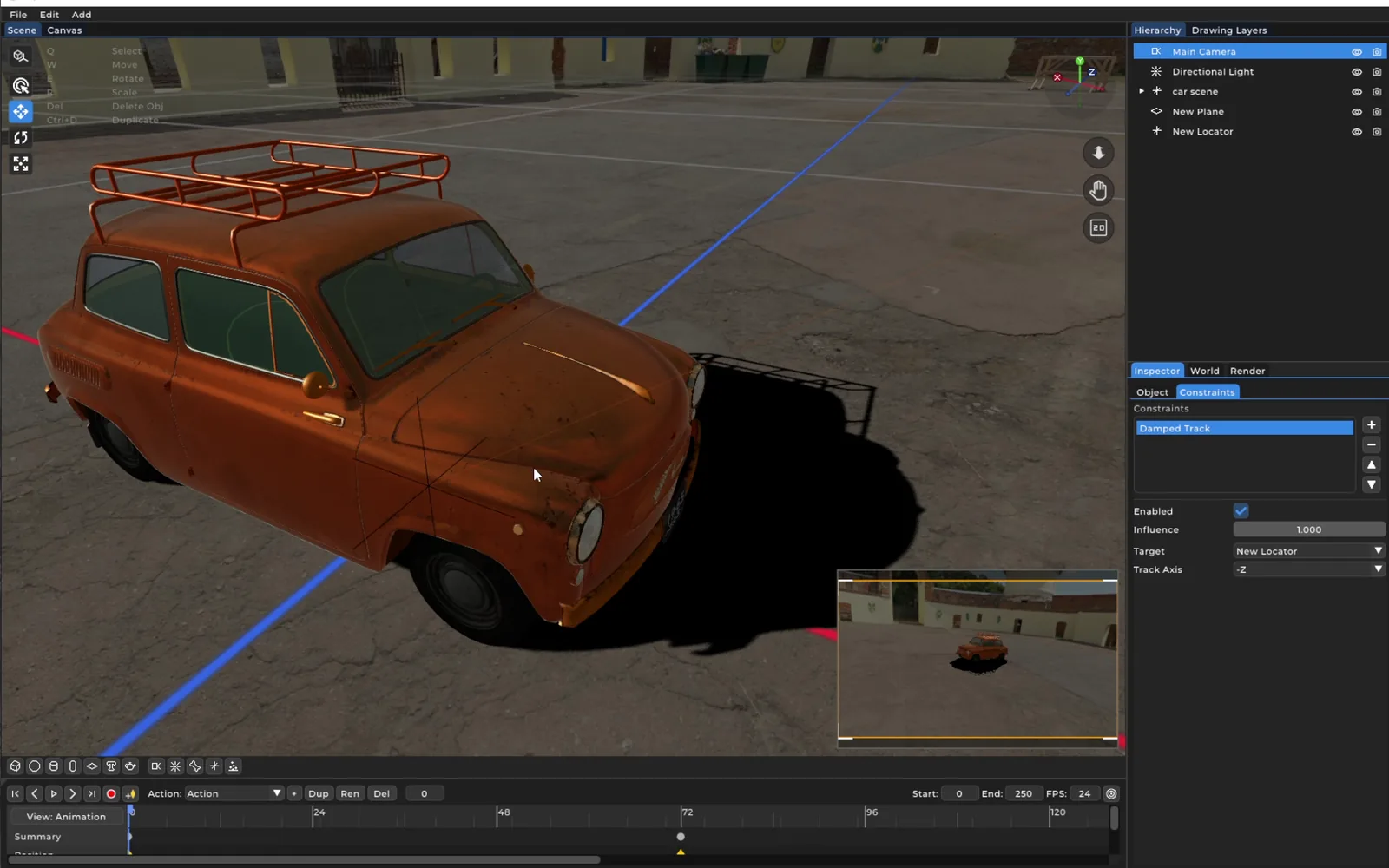Start recording with the red record button
This screenshot has height=868, width=1389.
(111, 793)
